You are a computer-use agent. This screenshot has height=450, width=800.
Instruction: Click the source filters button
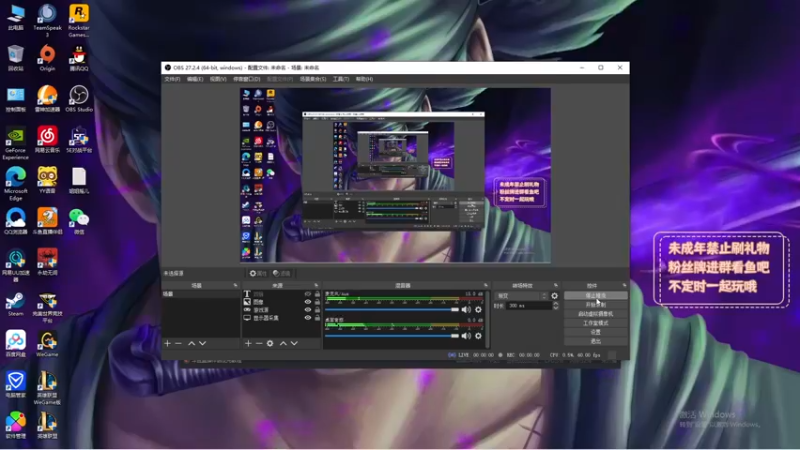[x=281, y=273]
